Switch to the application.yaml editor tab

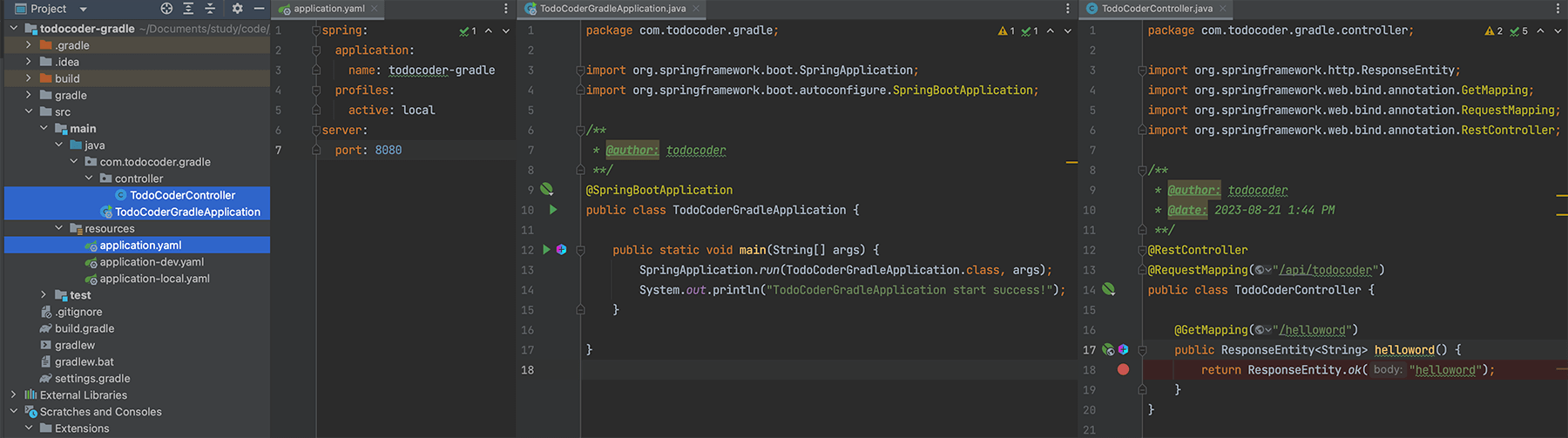[328, 9]
